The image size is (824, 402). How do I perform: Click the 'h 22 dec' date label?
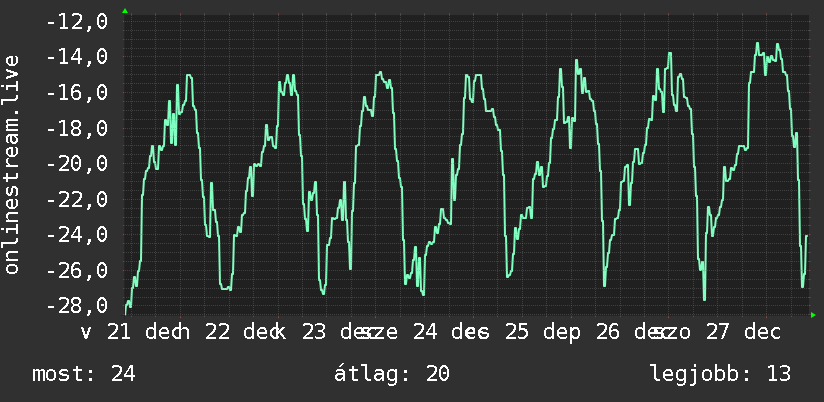tap(228, 333)
